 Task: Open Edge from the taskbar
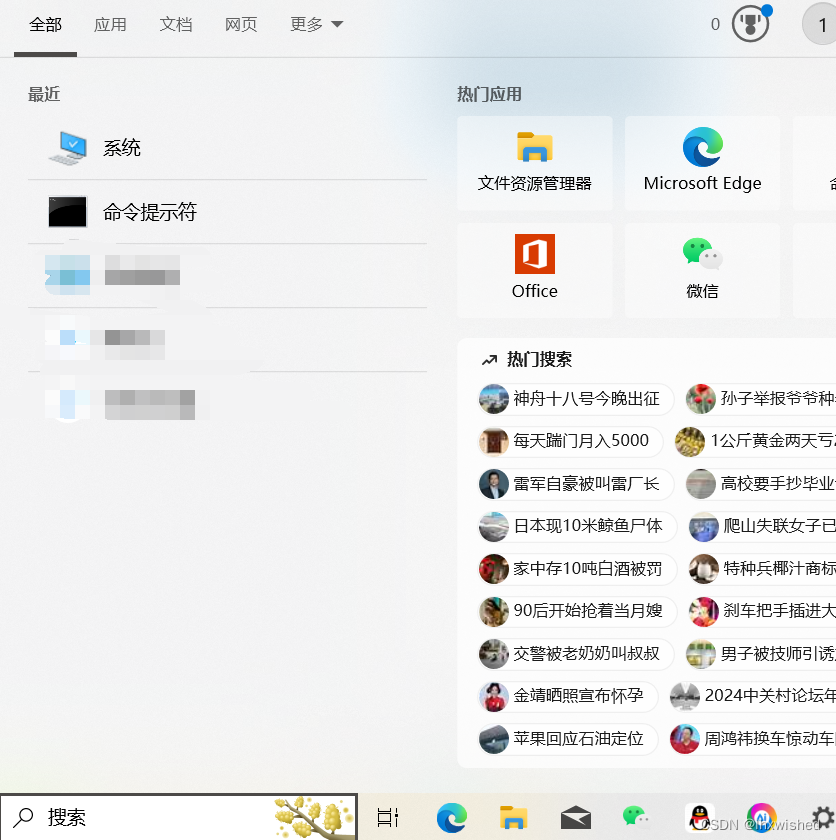click(451, 818)
